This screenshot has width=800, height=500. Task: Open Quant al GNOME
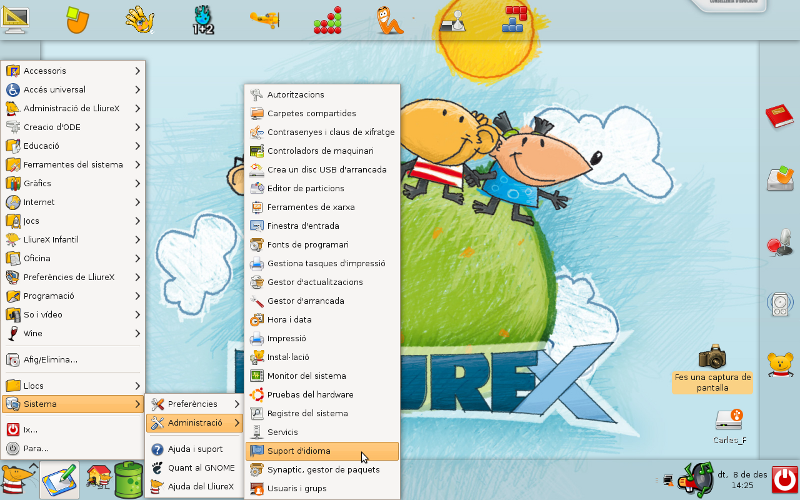coord(194,468)
